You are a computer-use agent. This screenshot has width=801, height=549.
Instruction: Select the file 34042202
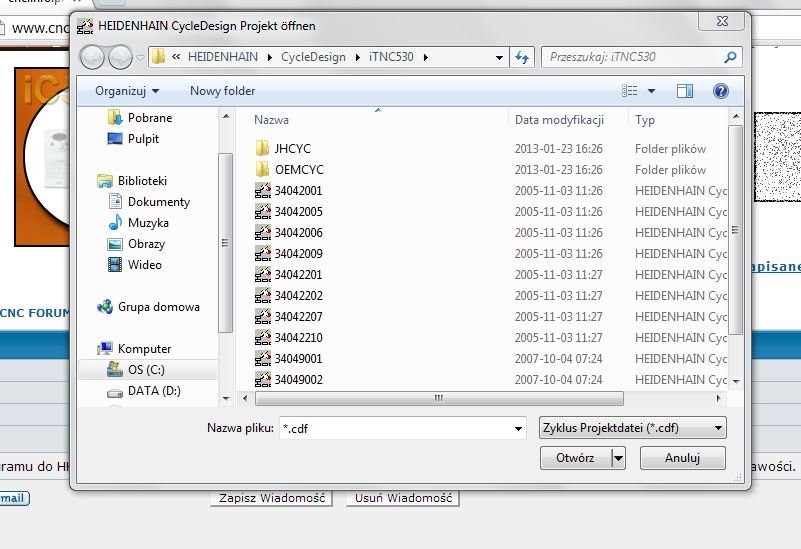[x=288, y=295]
